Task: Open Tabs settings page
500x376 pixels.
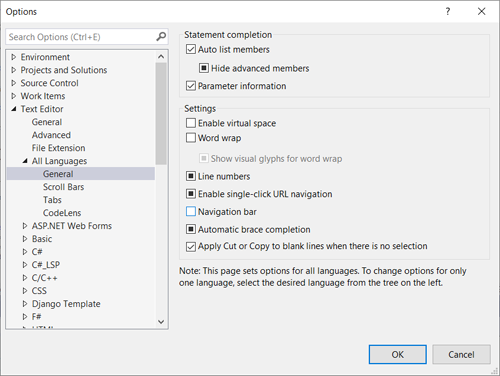Action: [52, 200]
